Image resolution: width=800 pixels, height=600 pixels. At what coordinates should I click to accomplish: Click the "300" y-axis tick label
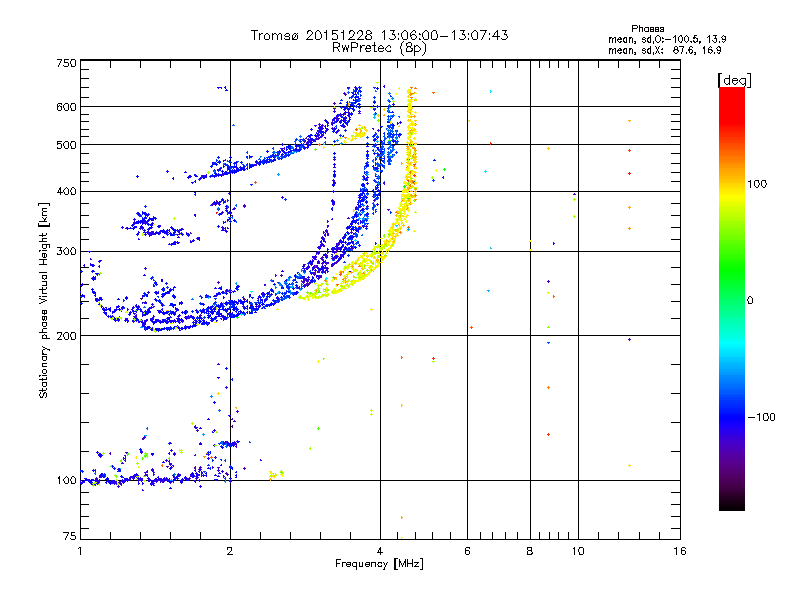coord(66,251)
